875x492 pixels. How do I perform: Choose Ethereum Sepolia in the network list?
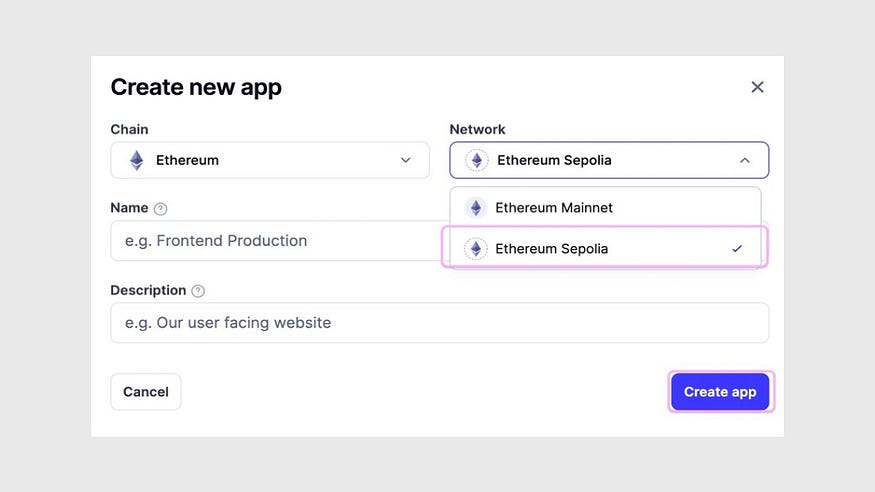tap(605, 248)
